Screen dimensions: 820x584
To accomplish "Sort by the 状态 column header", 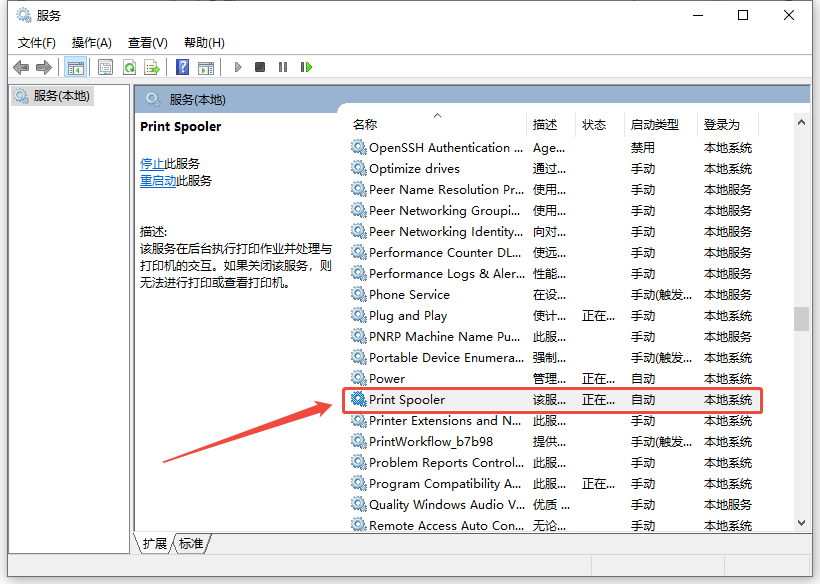I will coord(599,124).
